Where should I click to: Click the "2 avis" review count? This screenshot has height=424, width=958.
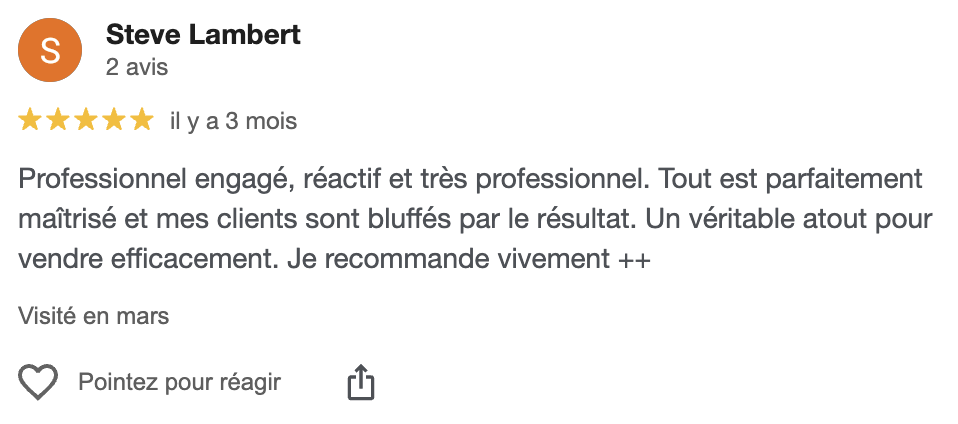[x=137, y=67]
